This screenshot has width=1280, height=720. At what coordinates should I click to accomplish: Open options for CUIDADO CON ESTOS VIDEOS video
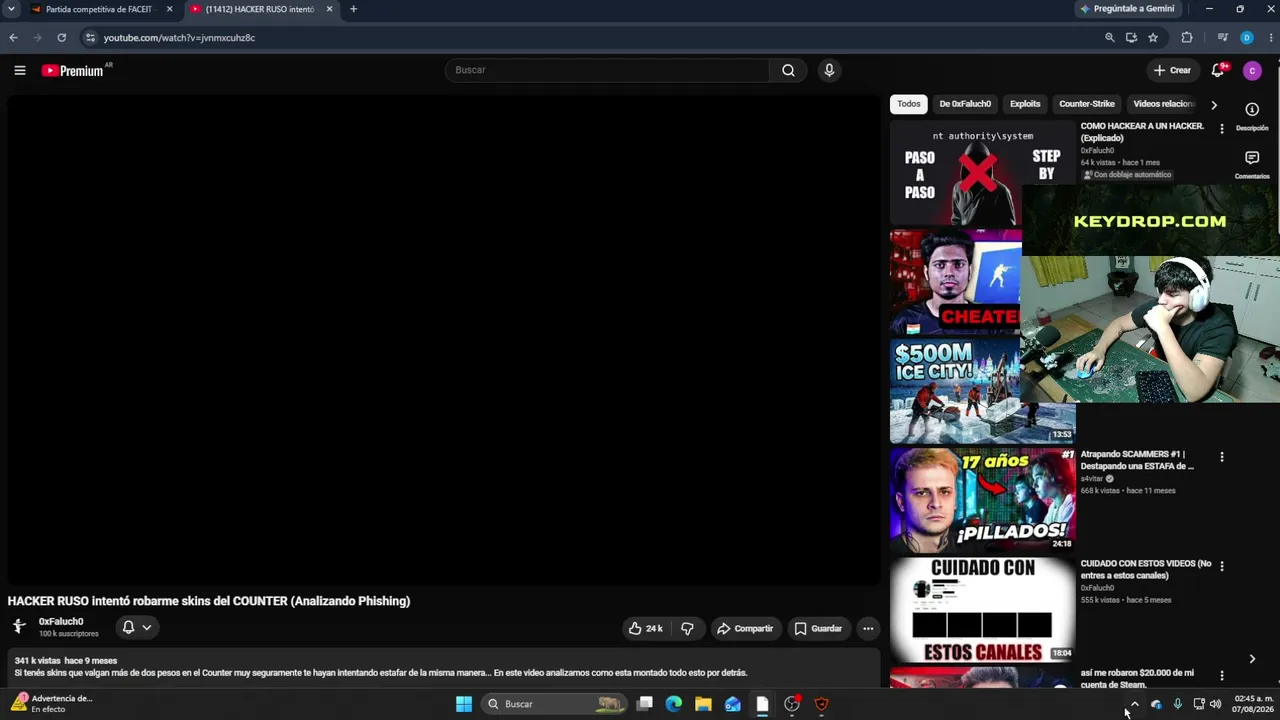coord(1221,566)
